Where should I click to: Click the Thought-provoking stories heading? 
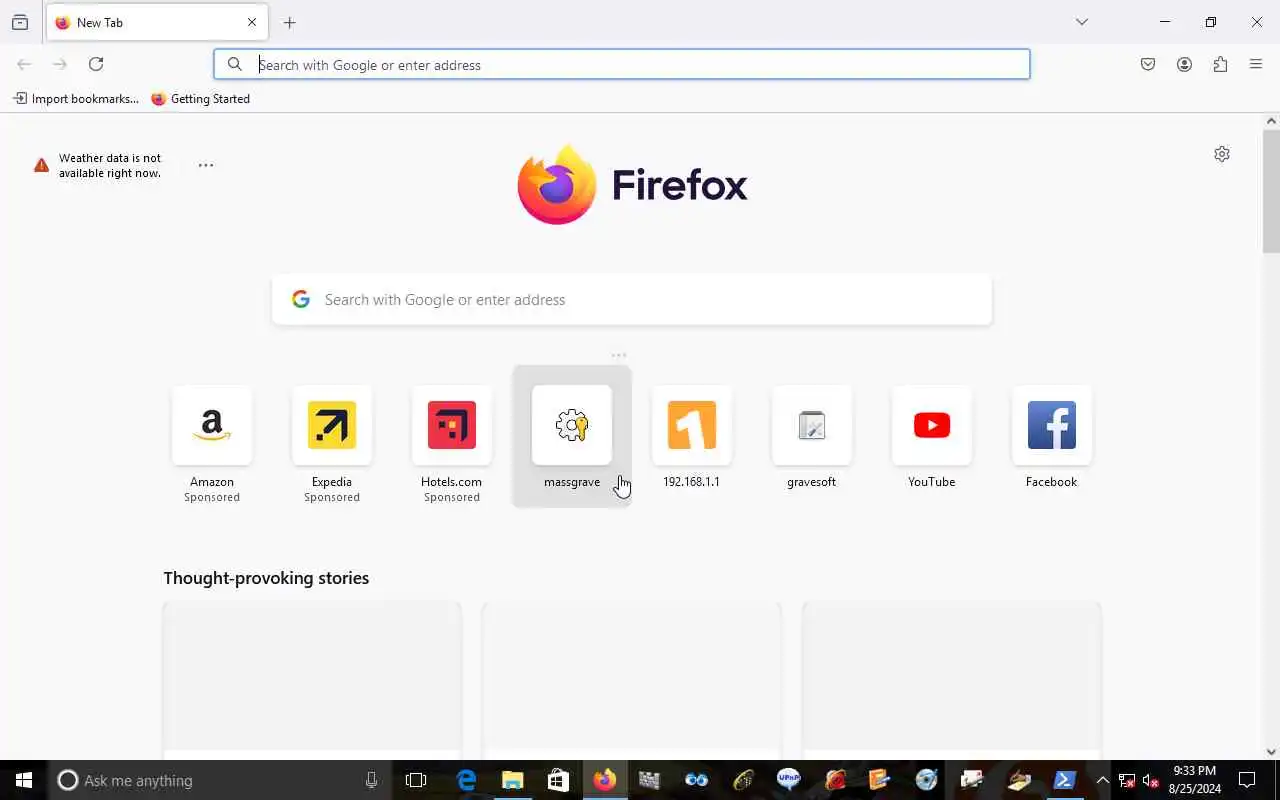[x=266, y=578]
